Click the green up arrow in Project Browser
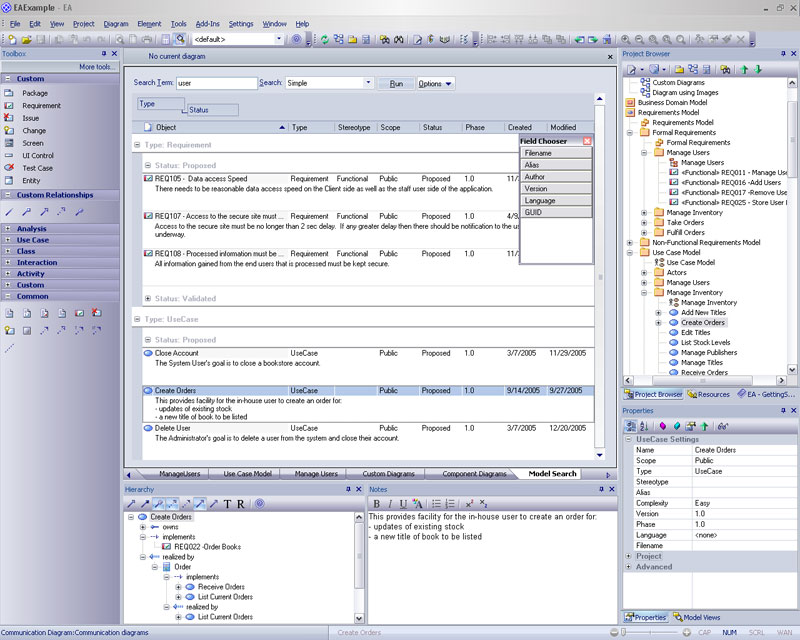 (x=744, y=69)
